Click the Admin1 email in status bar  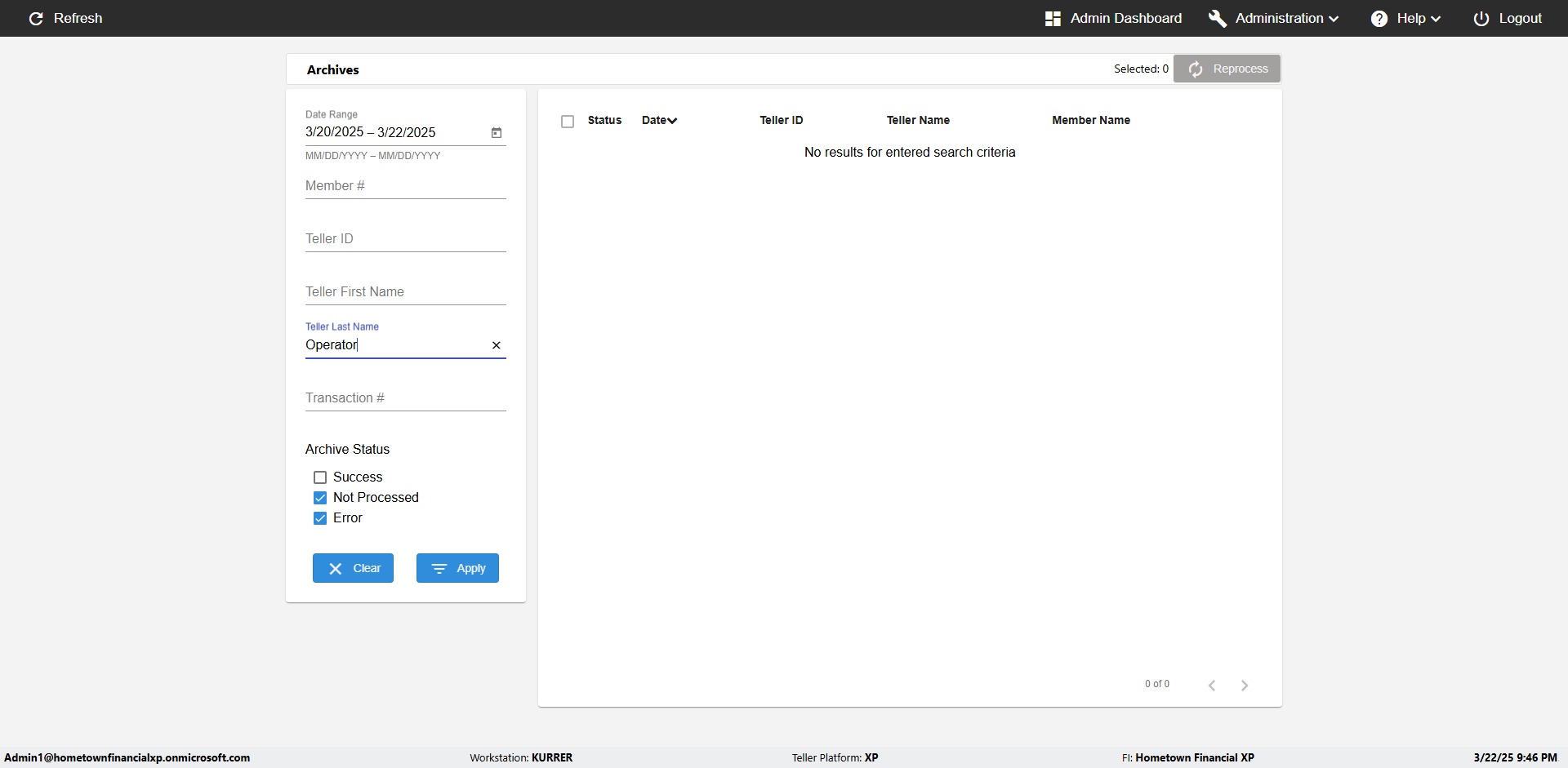(127, 757)
